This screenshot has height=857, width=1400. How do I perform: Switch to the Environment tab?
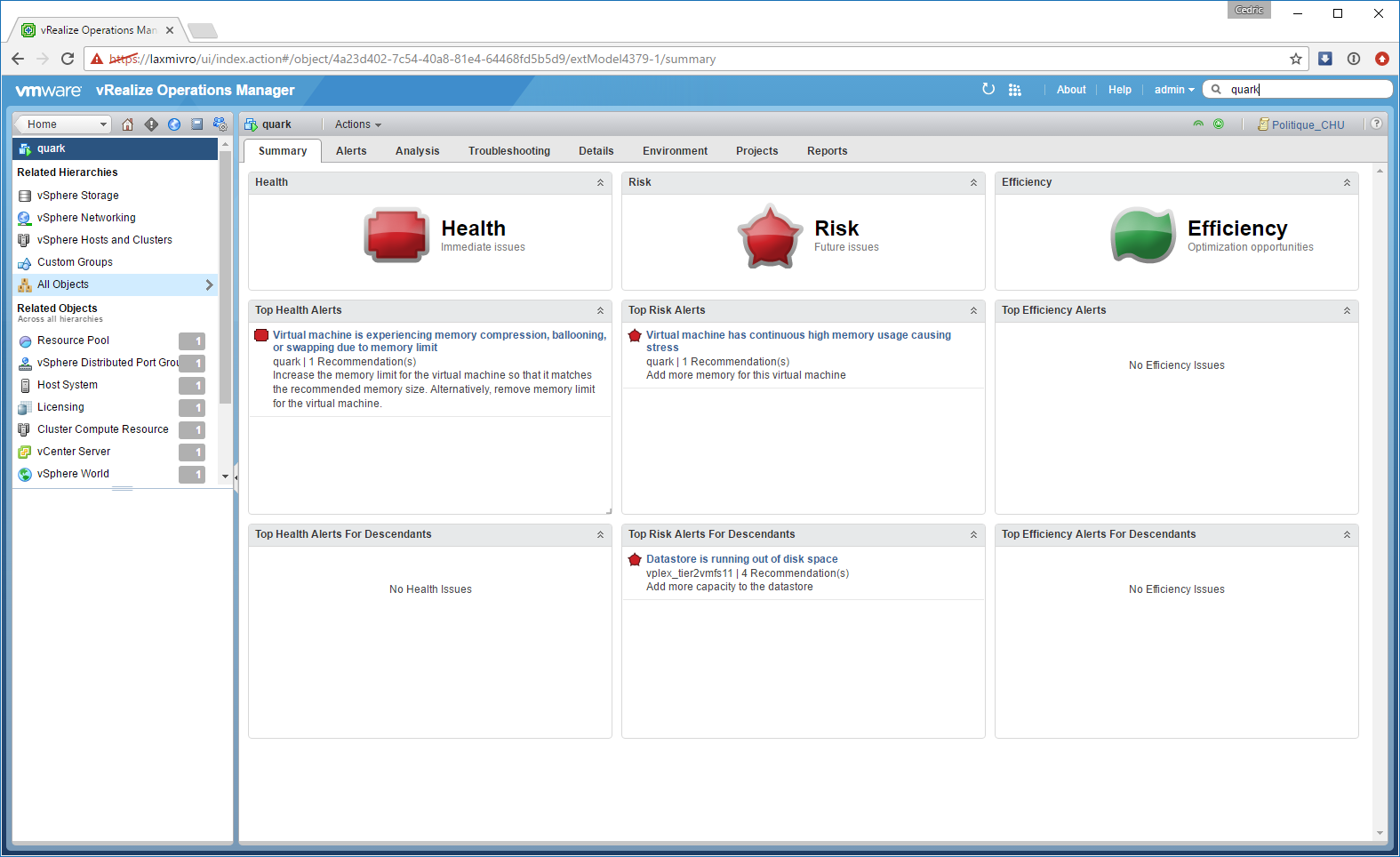[x=676, y=151]
